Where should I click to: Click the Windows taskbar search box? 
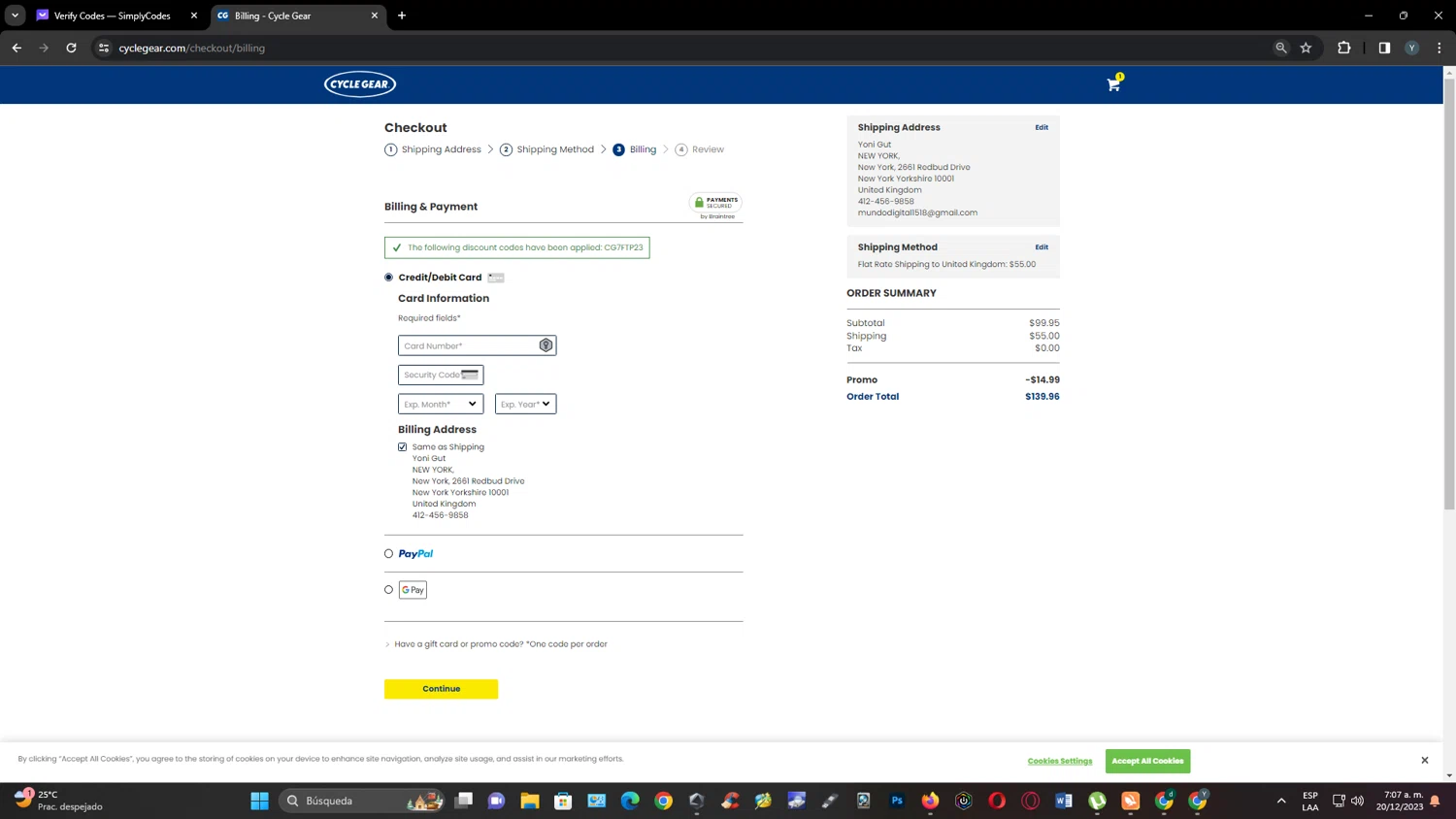(361, 801)
